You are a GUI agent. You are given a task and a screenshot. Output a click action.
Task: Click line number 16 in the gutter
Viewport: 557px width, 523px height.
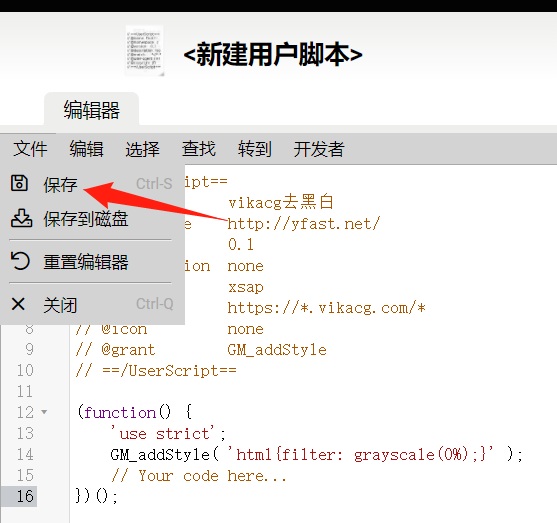pos(25,496)
